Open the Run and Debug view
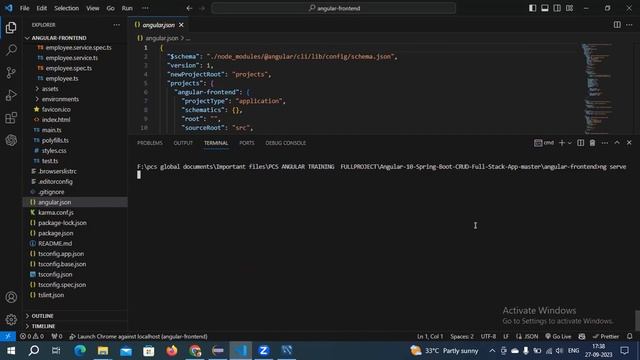 [x=11, y=95]
